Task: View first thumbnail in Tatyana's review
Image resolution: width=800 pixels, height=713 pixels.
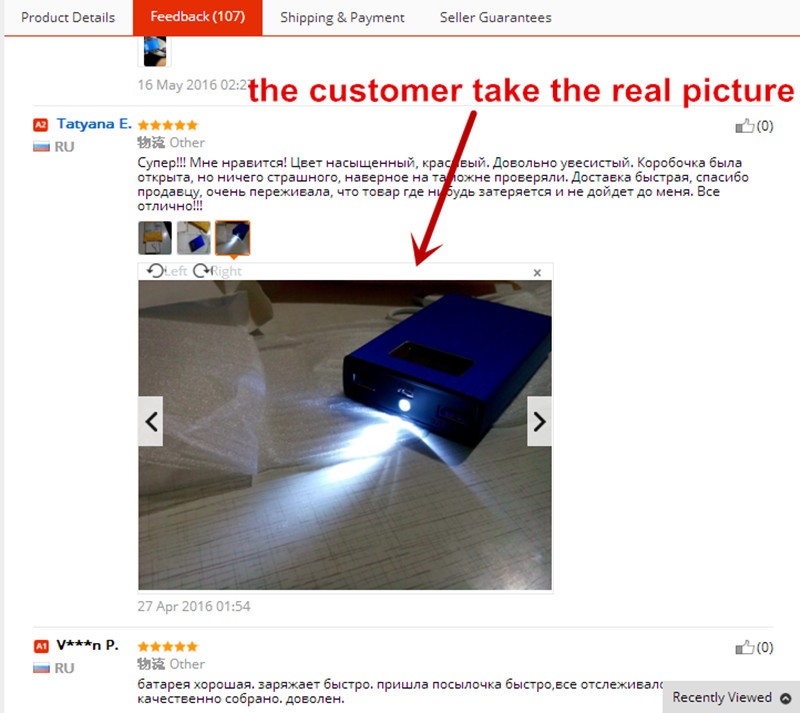Action: (x=155, y=238)
